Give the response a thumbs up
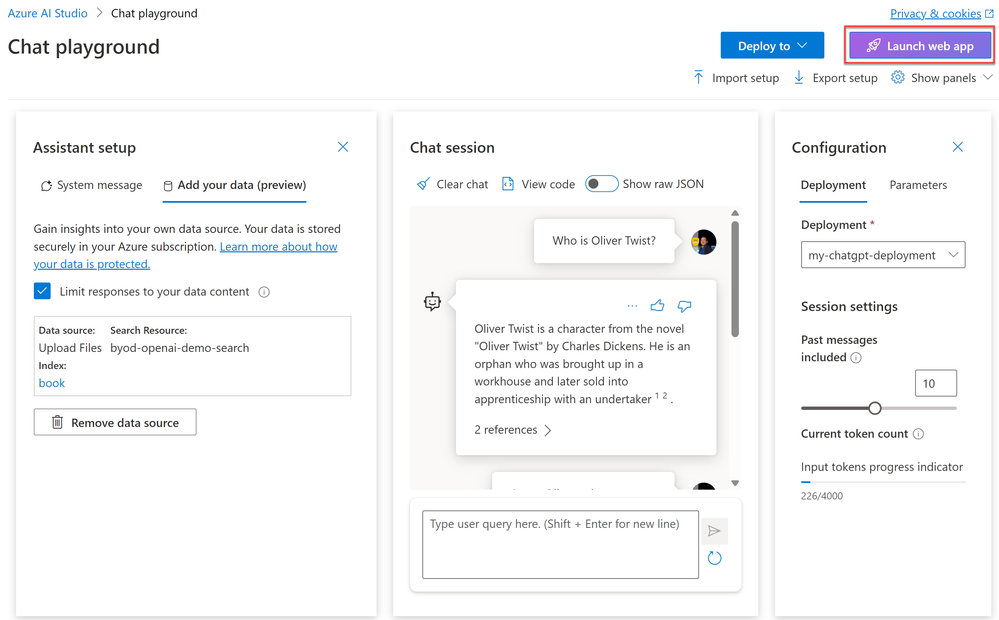Image resolution: width=999 pixels, height=620 pixels. point(658,306)
